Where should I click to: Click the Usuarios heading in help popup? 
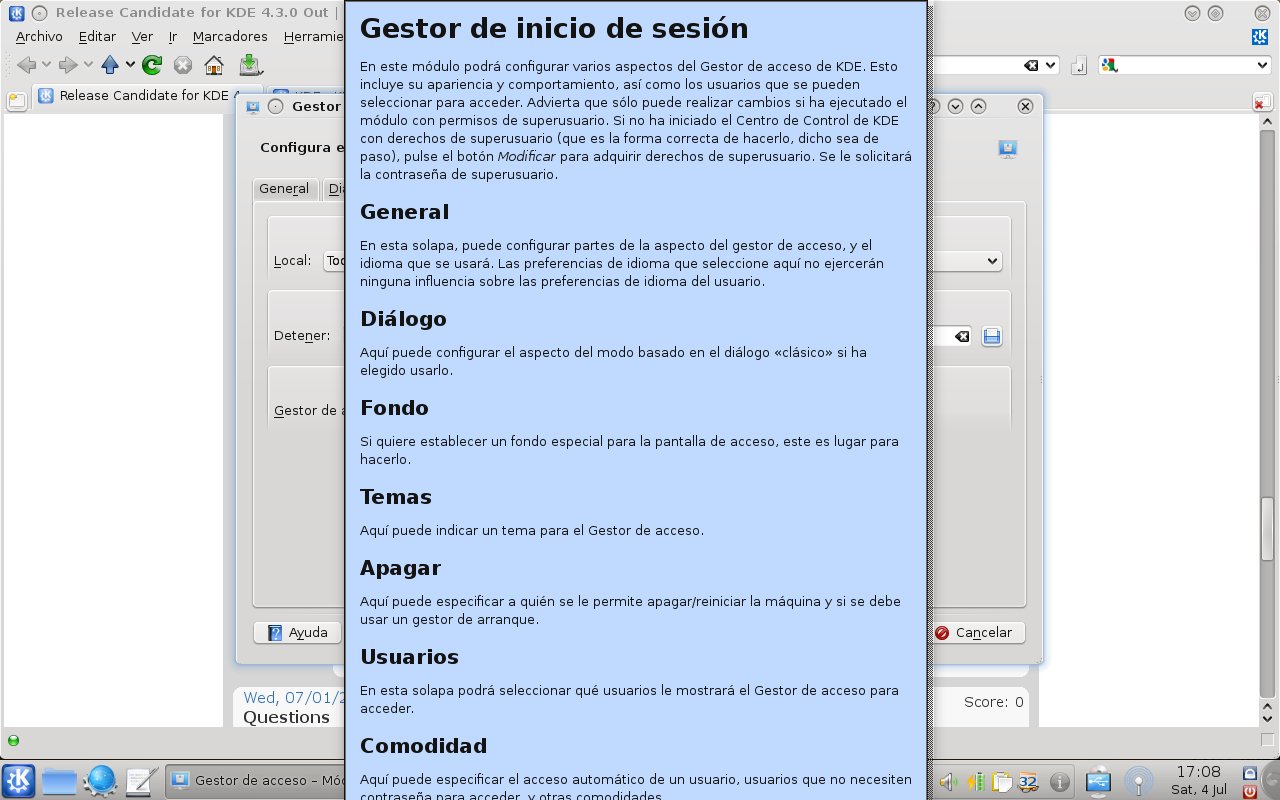[409, 657]
